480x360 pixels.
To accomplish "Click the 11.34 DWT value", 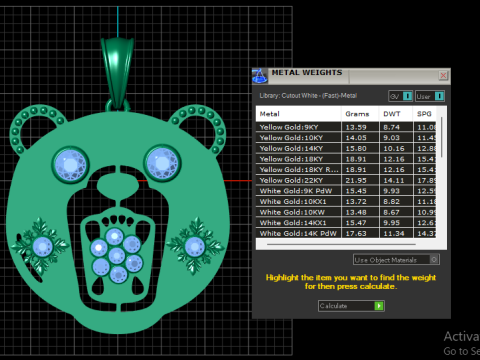I will [x=394, y=234].
